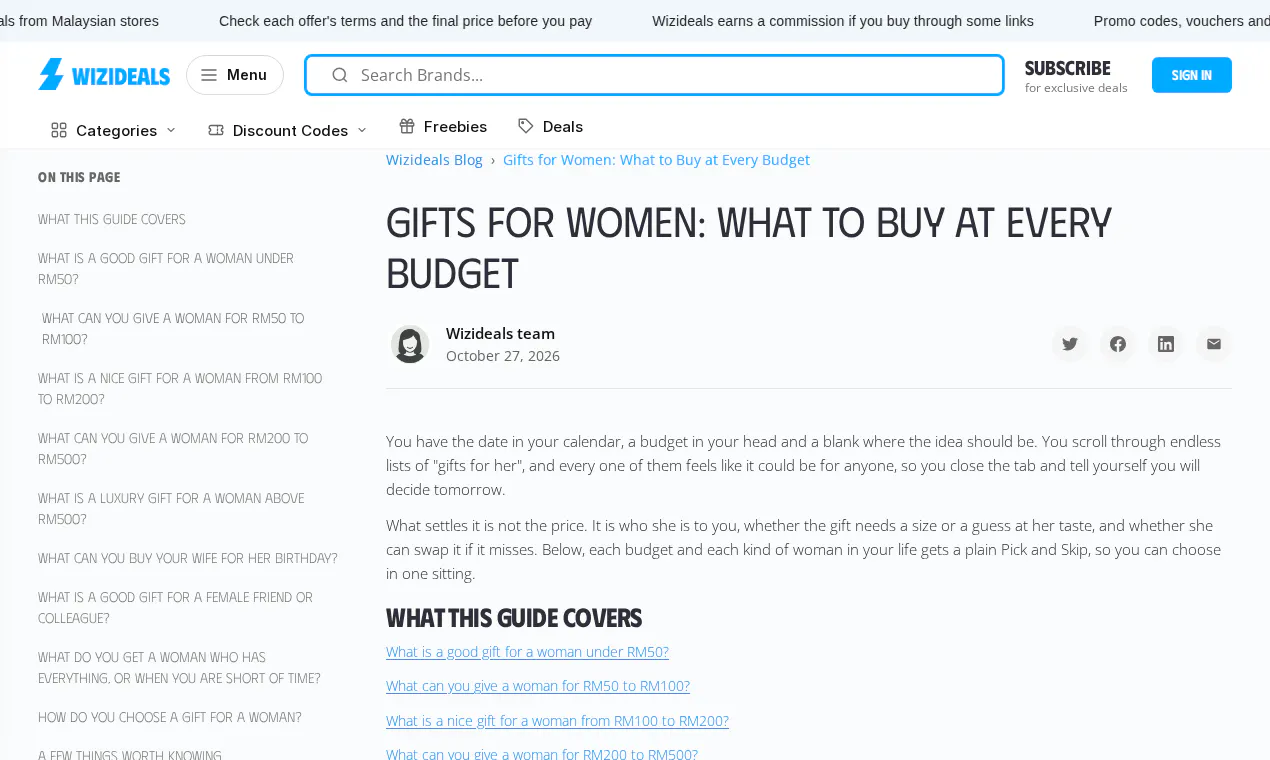Click the Sign In button
This screenshot has width=1270, height=760.
coord(1192,75)
